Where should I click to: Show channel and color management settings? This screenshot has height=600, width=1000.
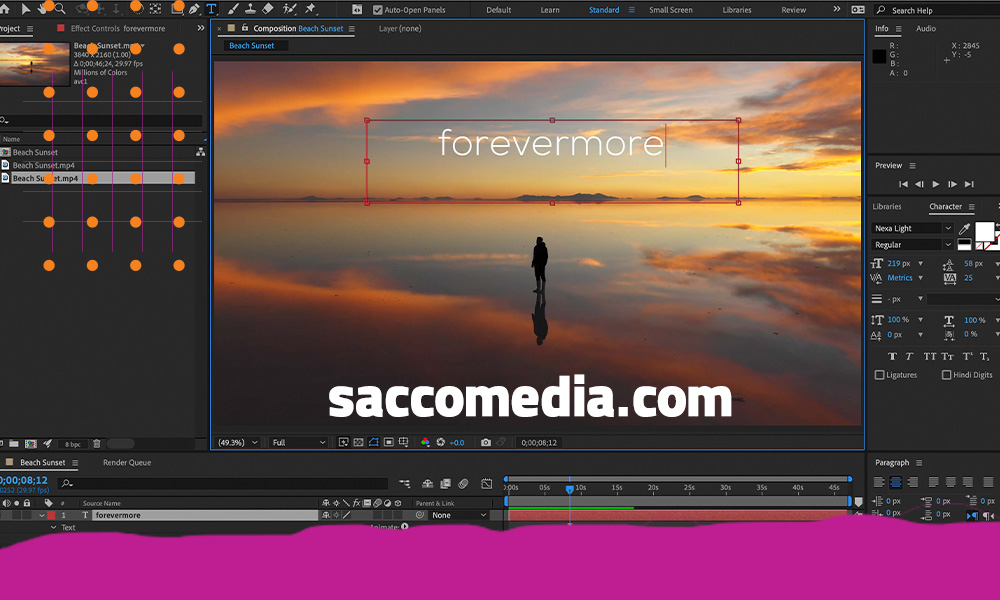[425, 442]
